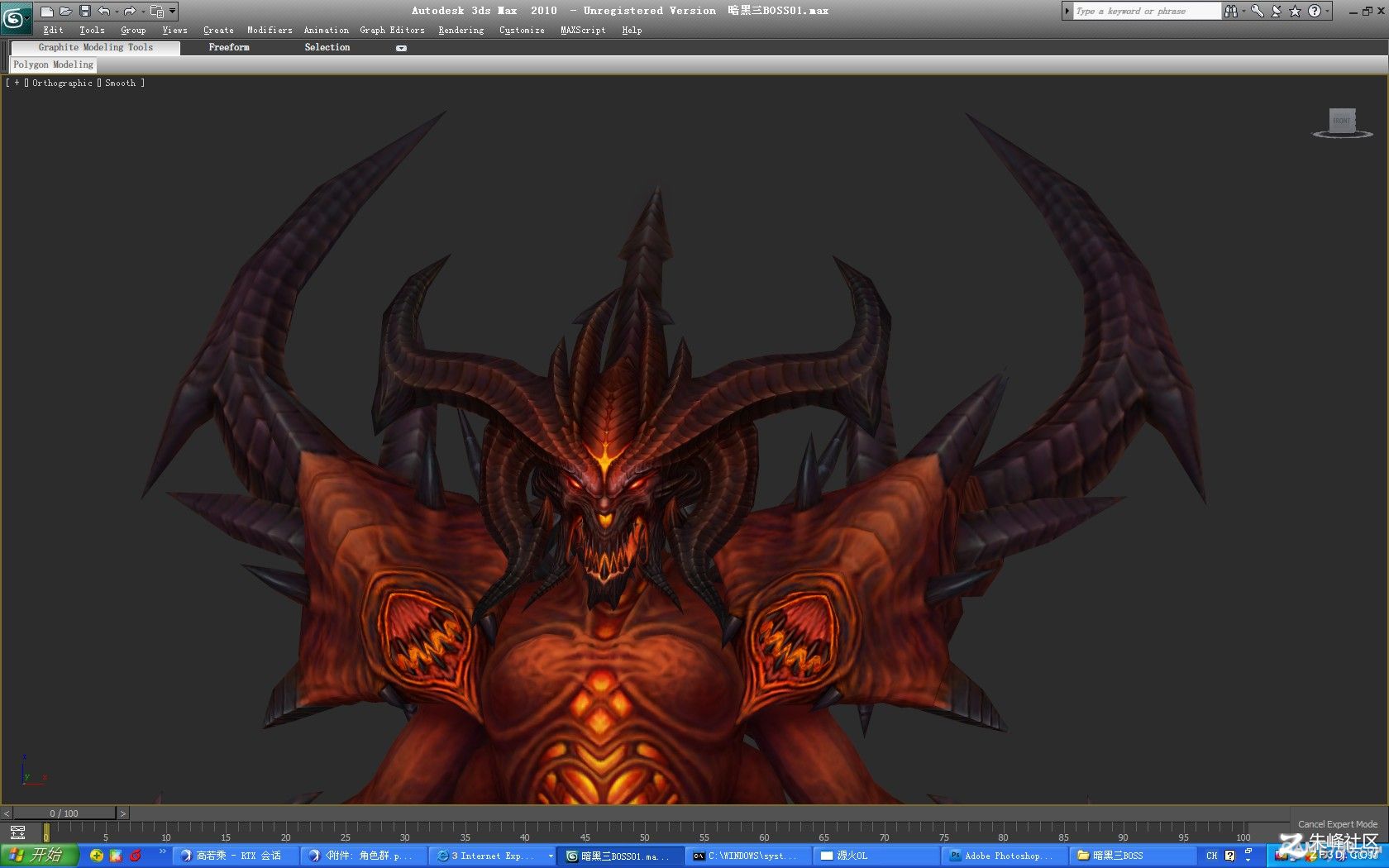Open search options dropdown arrow beside binoculars
Screen dimensions: 1389x868
point(1243,11)
